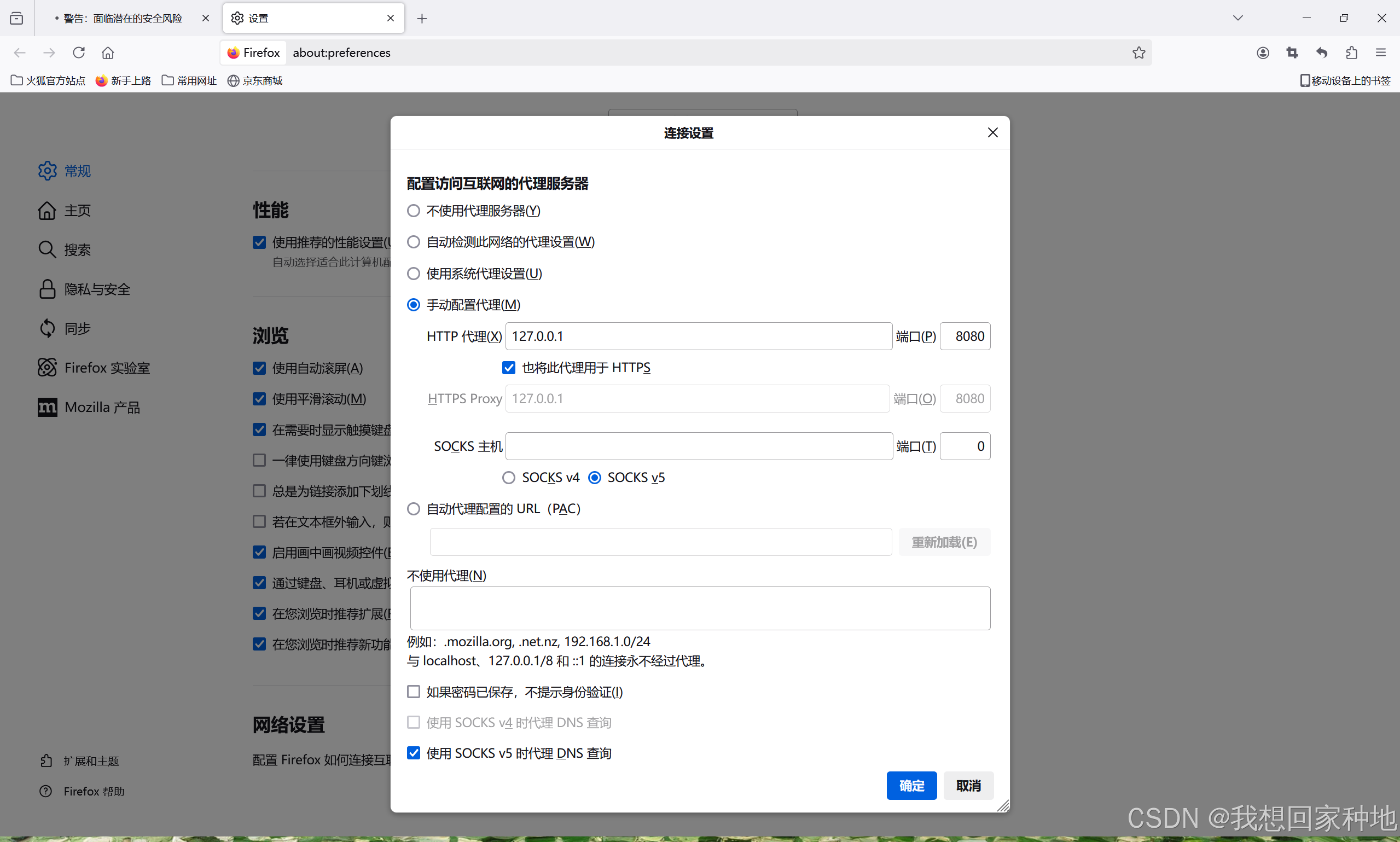The height and width of the screenshot is (842, 1400).
Task: Select SOCKS v4 radio button
Action: click(509, 478)
